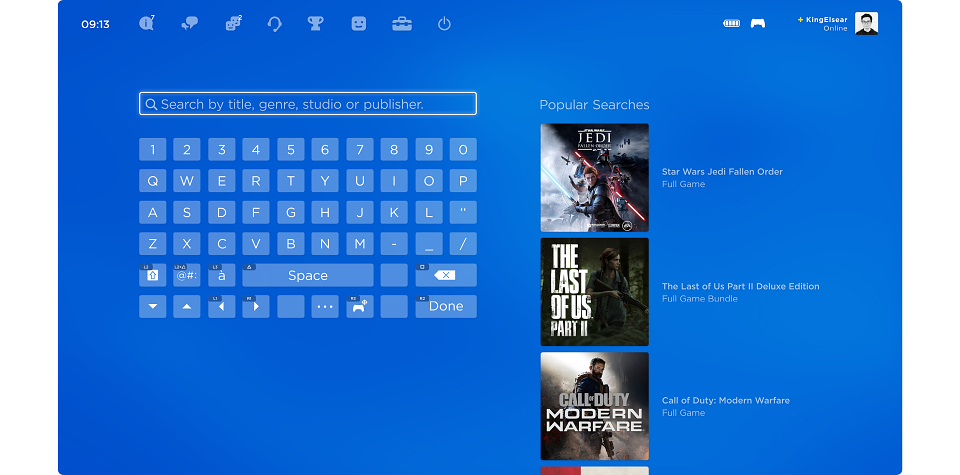
Task: Tap the number 1 key
Action: tap(152, 149)
